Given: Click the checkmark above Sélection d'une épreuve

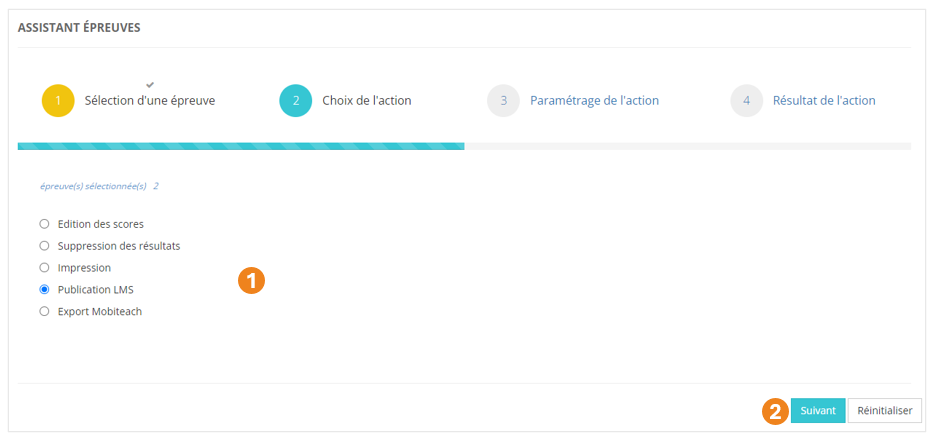Looking at the screenshot, I should point(150,84).
